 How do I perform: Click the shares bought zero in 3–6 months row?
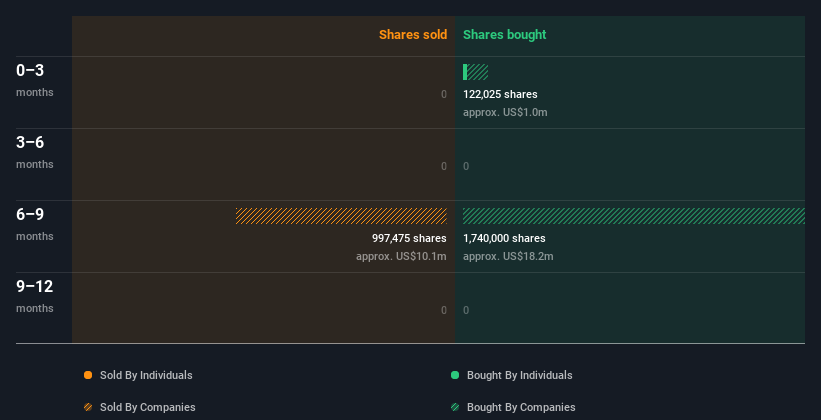click(x=466, y=166)
